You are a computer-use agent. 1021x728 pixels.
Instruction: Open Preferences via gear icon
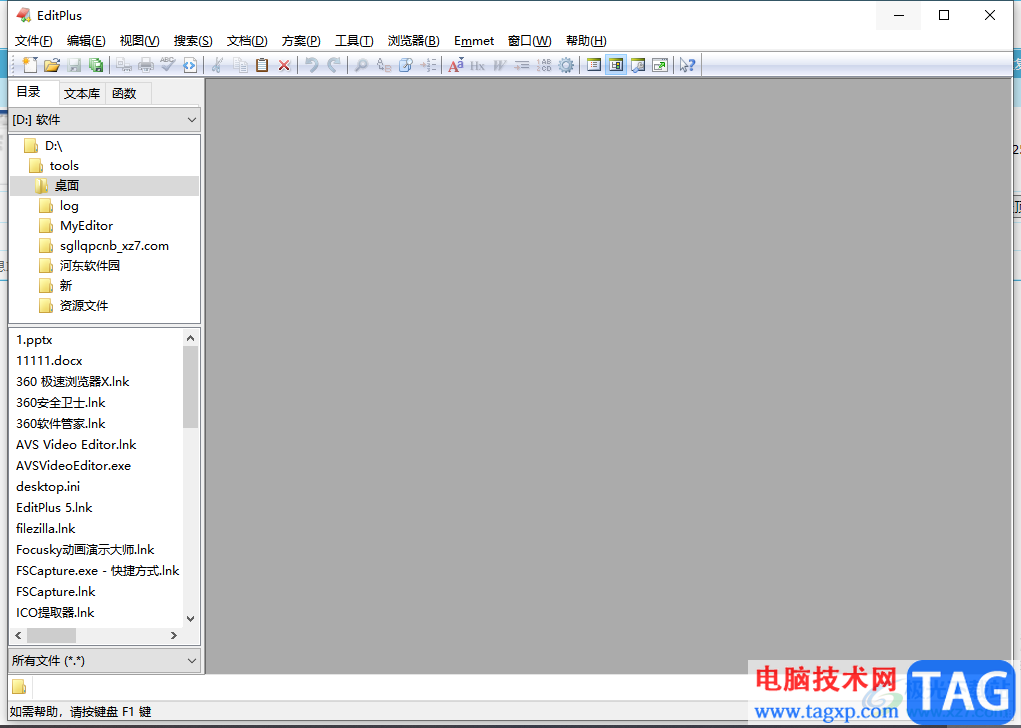tap(566, 64)
